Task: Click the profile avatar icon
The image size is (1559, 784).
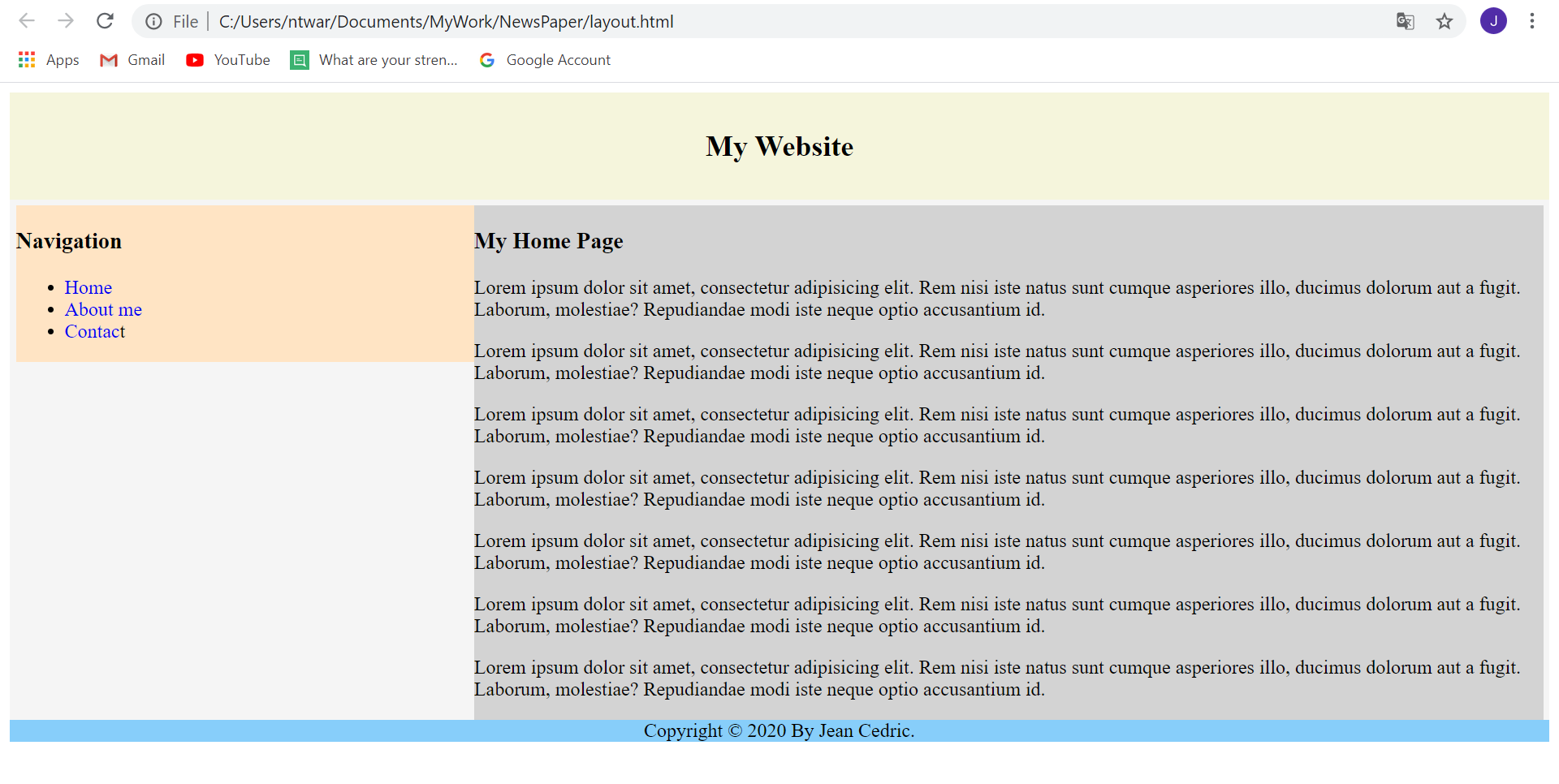Action: pyautogui.click(x=1493, y=21)
